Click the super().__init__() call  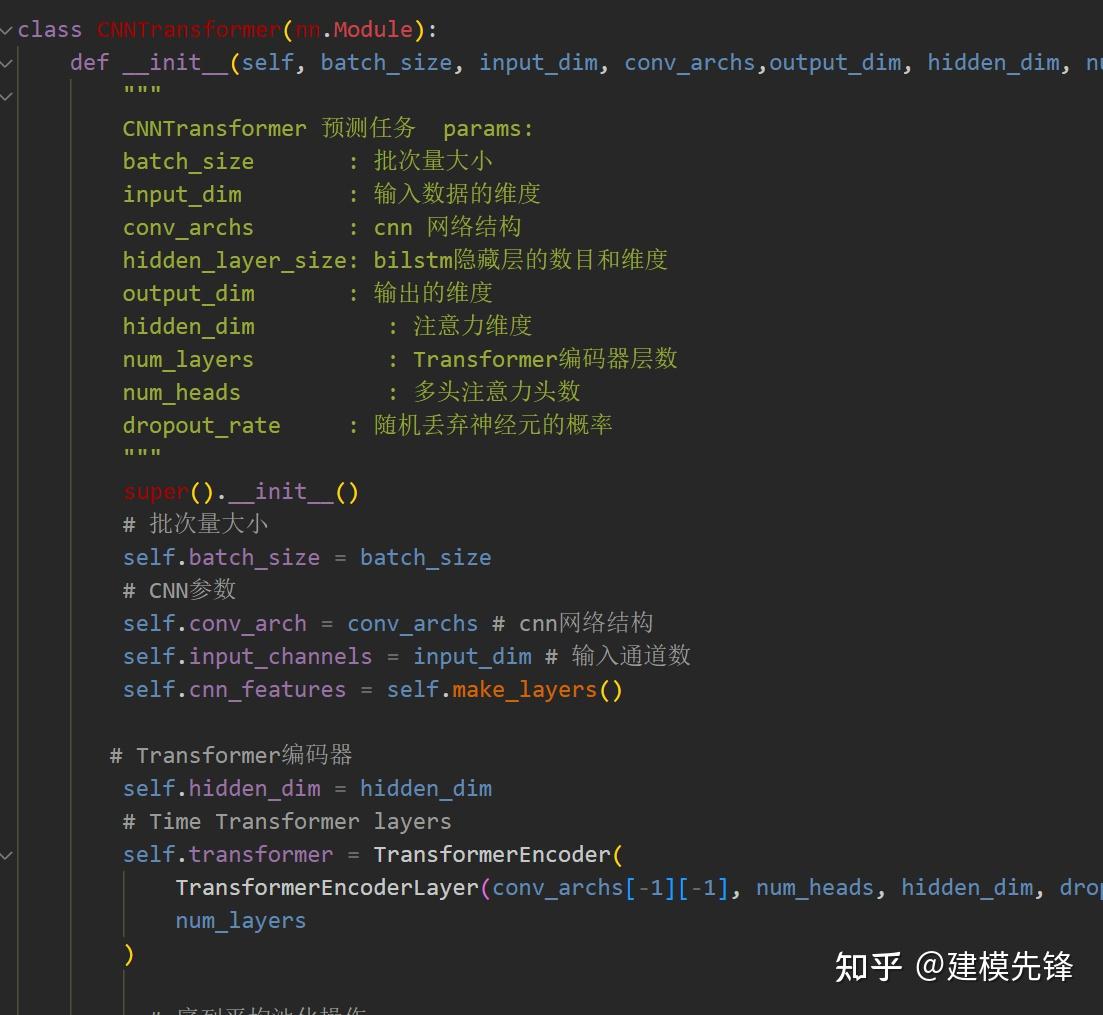tap(240, 491)
